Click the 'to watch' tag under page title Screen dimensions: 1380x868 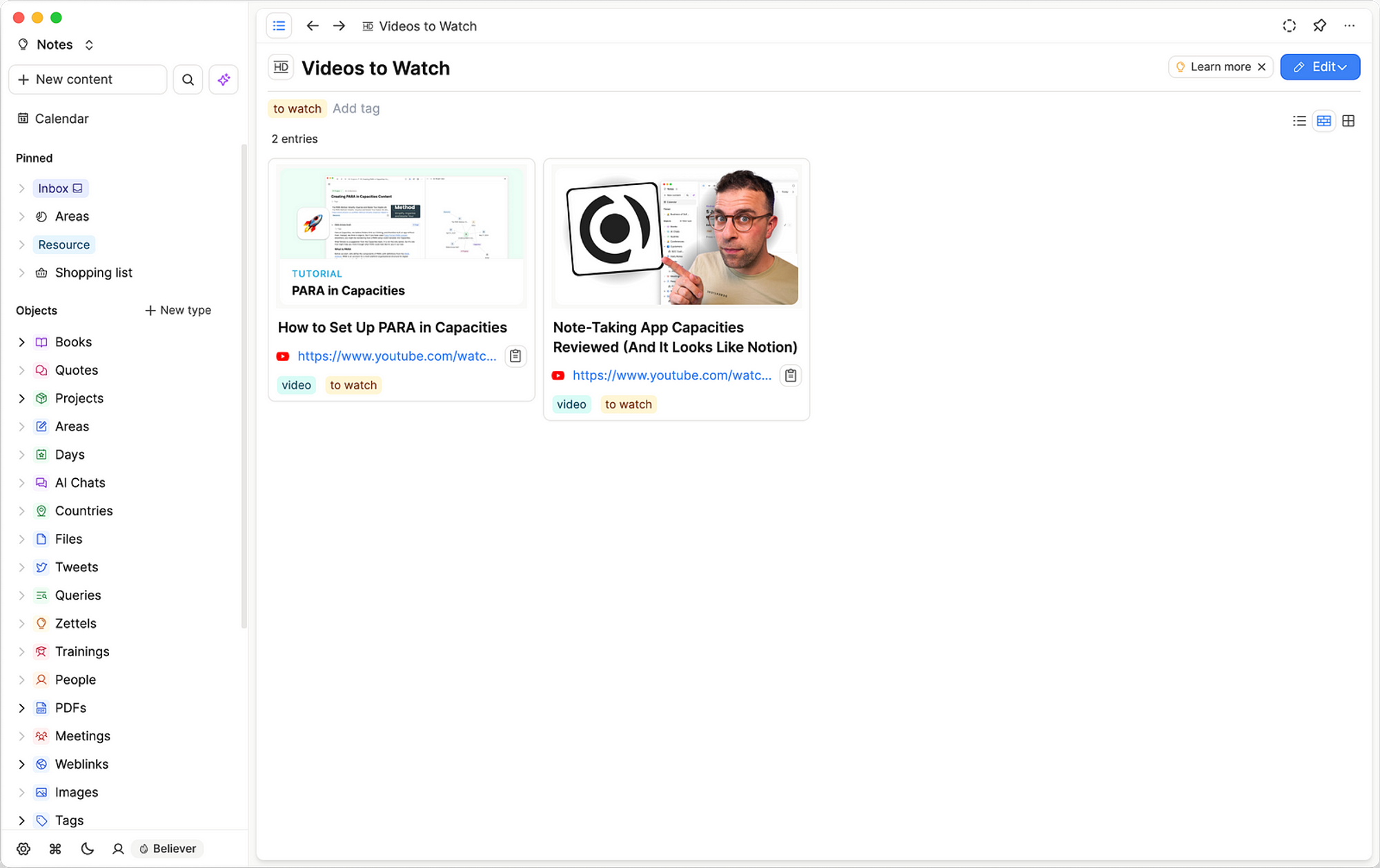pyautogui.click(x=297, y=108)
